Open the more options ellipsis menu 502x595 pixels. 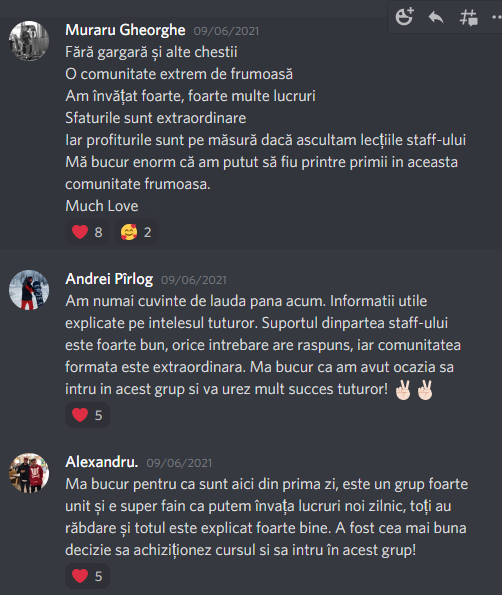click(x=496, y=17)
